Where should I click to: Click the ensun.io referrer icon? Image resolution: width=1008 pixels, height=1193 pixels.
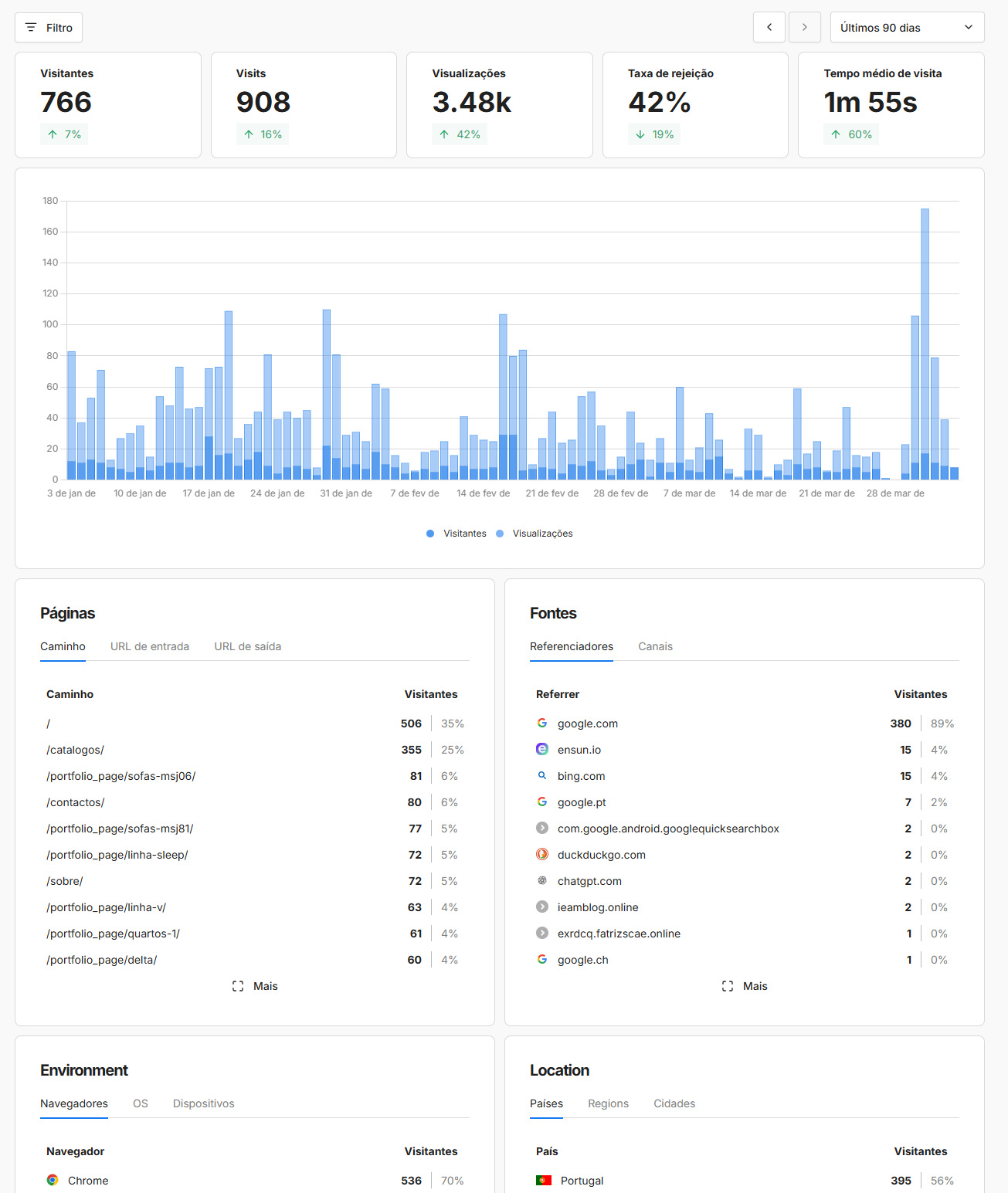[x=542, y=750]
